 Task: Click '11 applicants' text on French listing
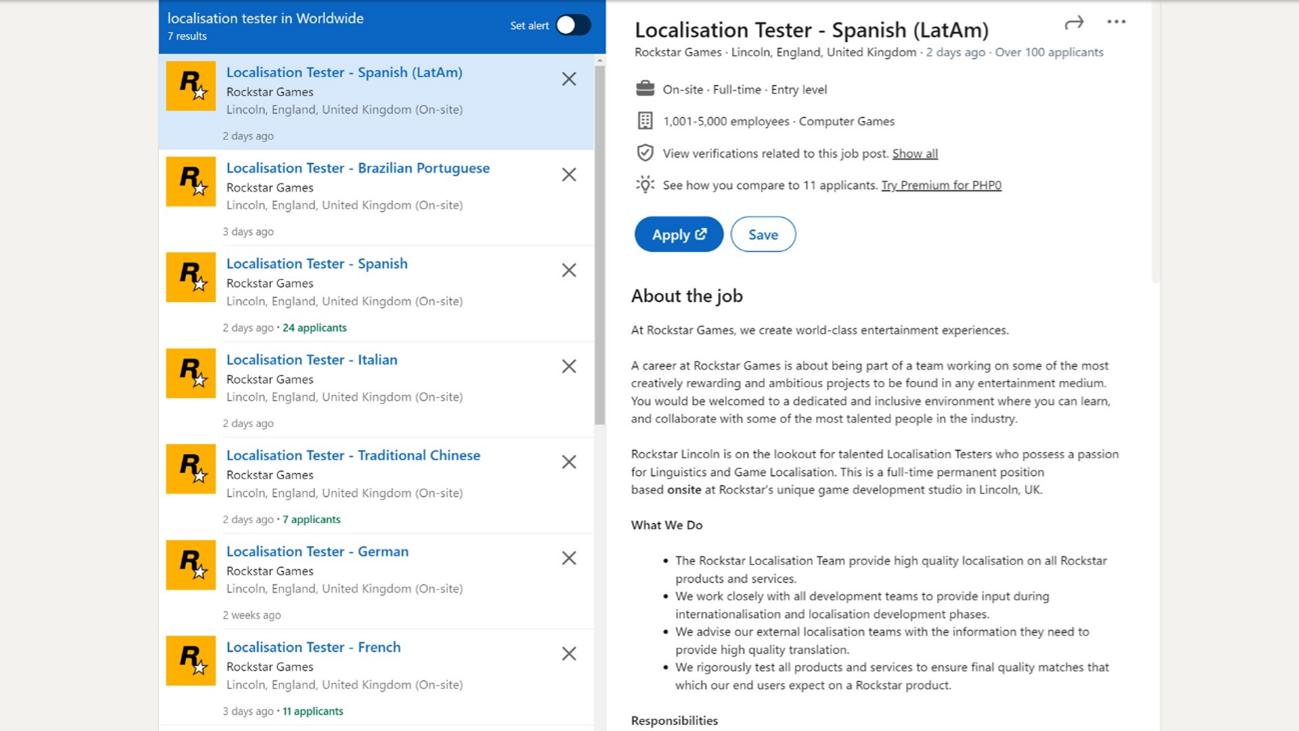pyautogui.click(x=312, y=712)
